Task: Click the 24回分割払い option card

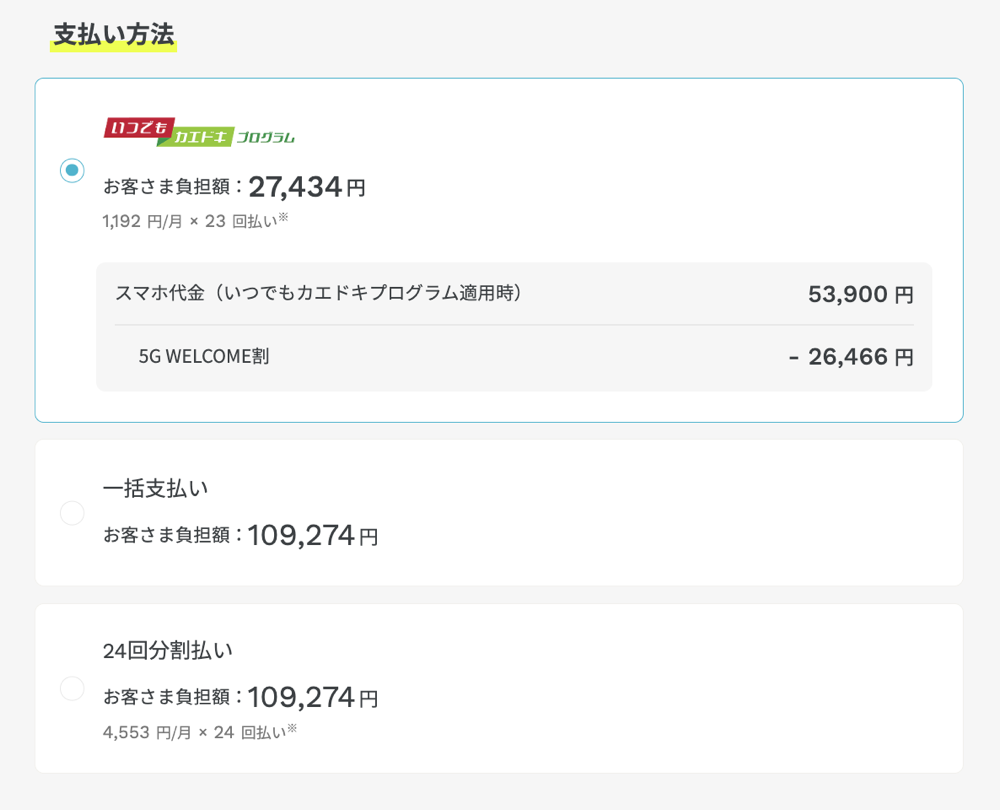Action: (x=500, y=689)
